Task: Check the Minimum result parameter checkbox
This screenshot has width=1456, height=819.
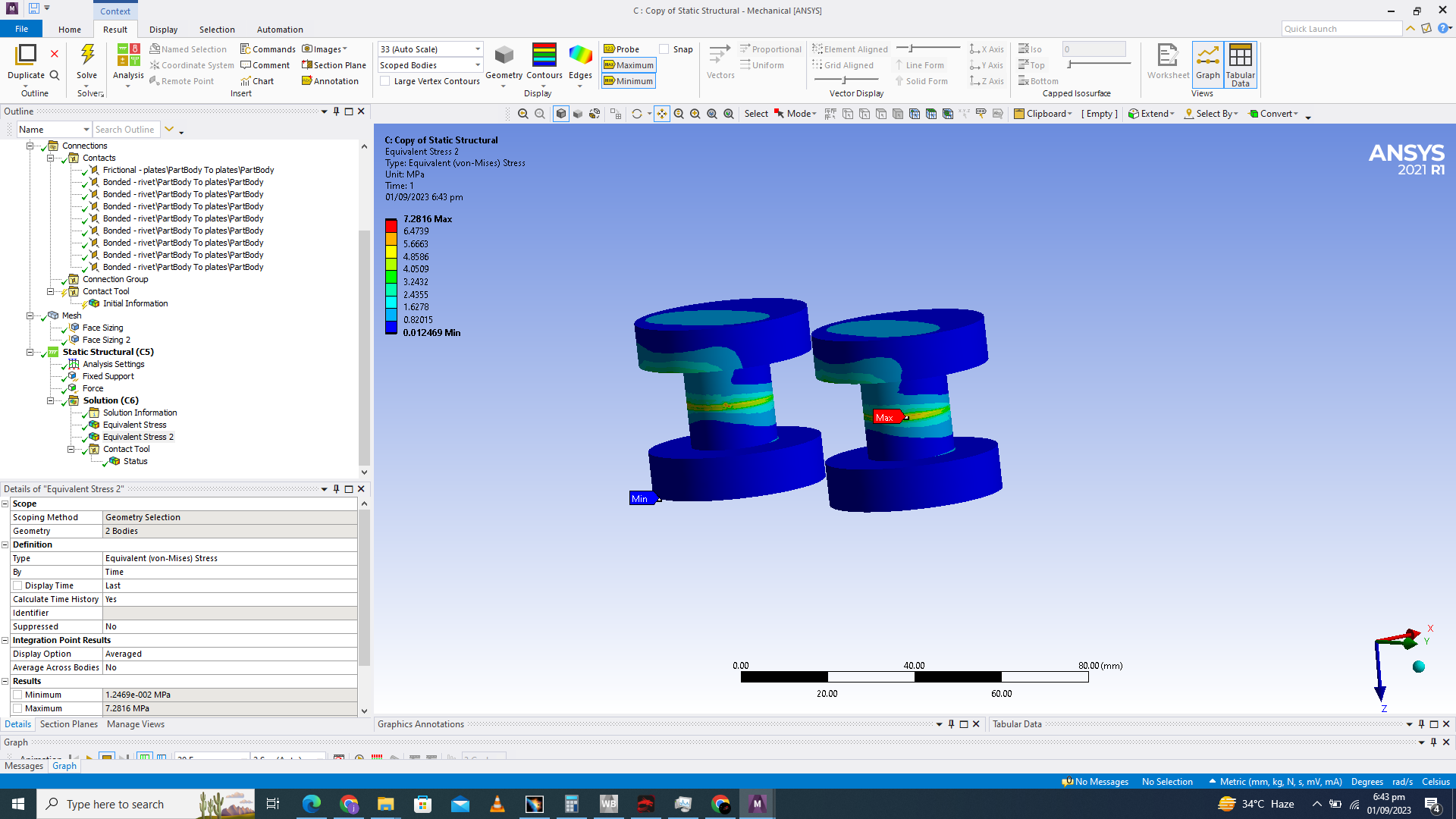Action: (17, 695)
